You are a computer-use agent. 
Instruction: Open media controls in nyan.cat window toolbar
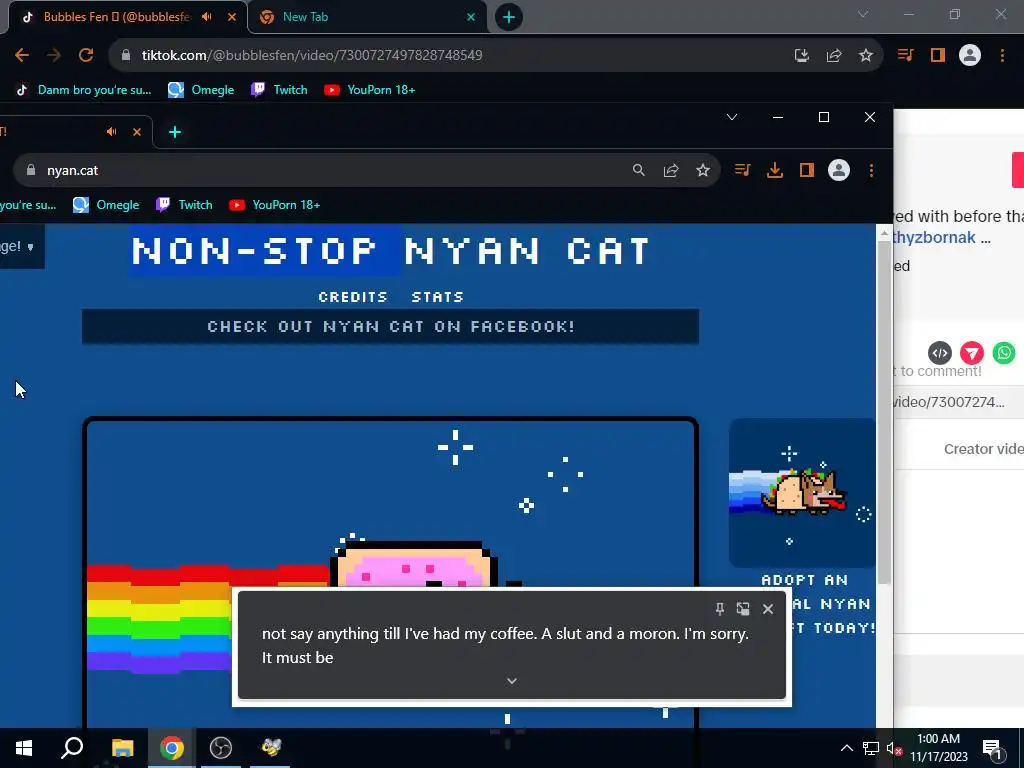(x=743, y=170)
